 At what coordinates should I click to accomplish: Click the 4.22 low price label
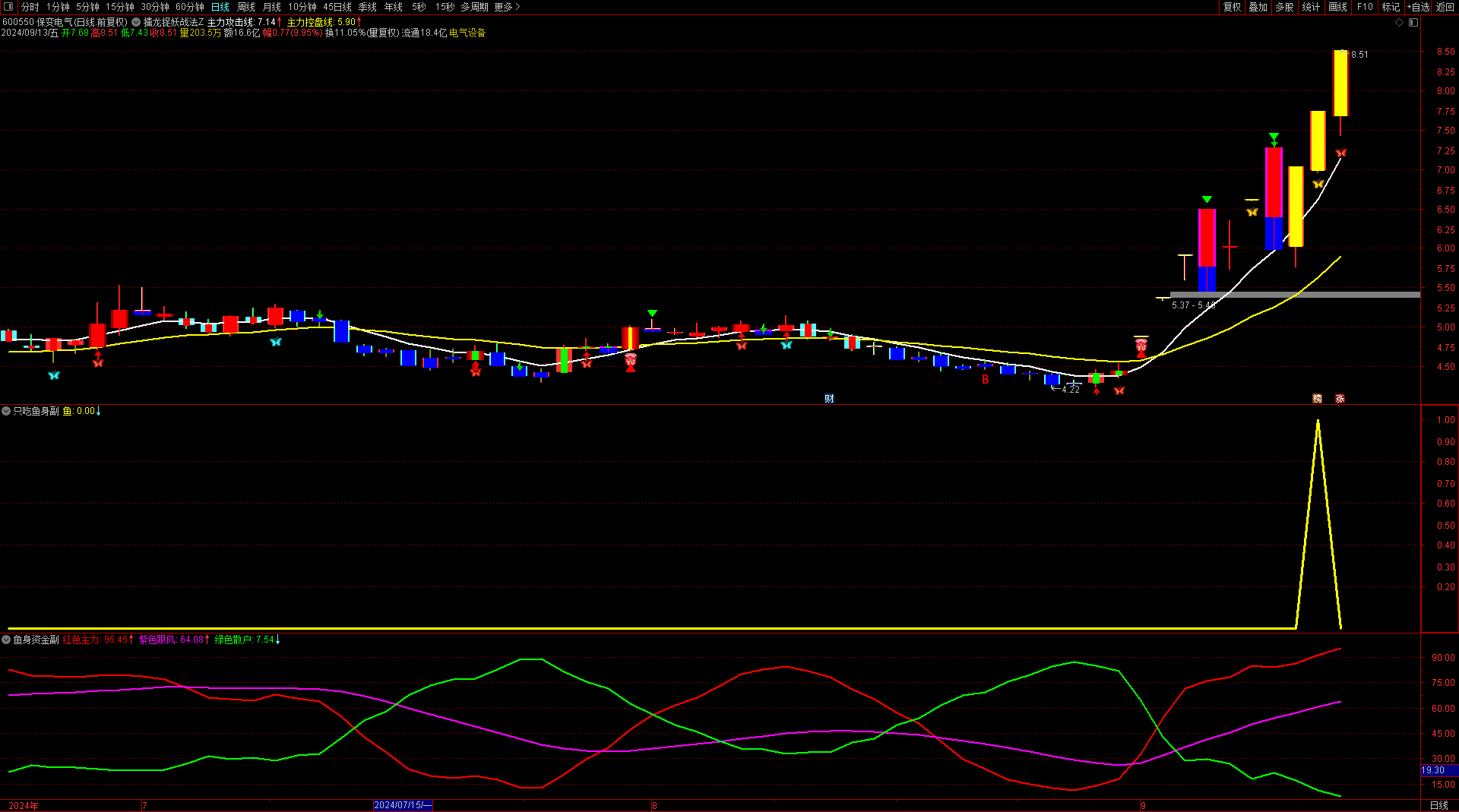[1070, 389]
